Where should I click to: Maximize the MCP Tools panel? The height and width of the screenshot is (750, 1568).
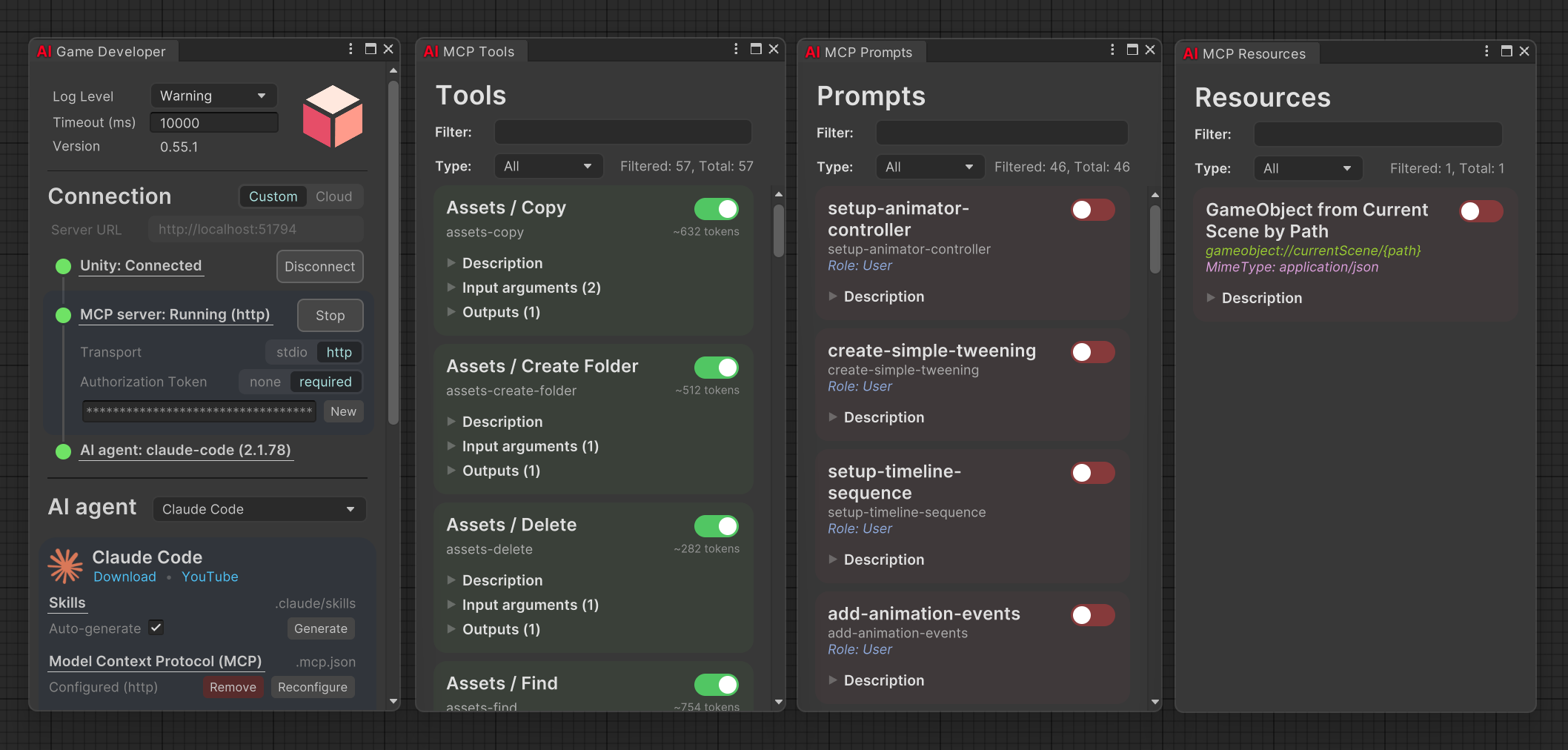756,49
